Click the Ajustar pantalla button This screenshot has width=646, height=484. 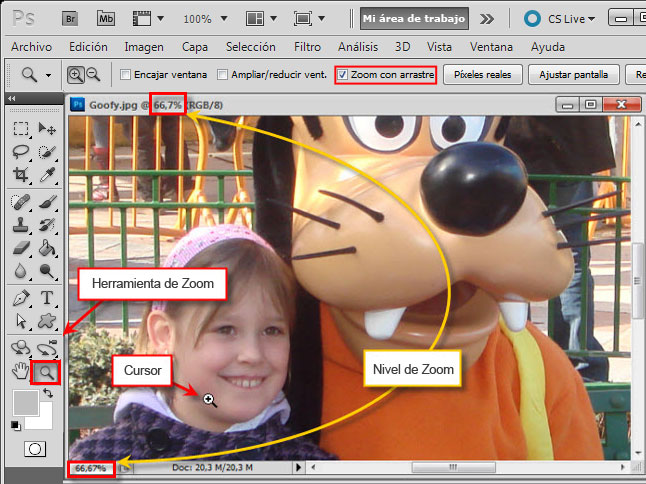click(573, 75)
